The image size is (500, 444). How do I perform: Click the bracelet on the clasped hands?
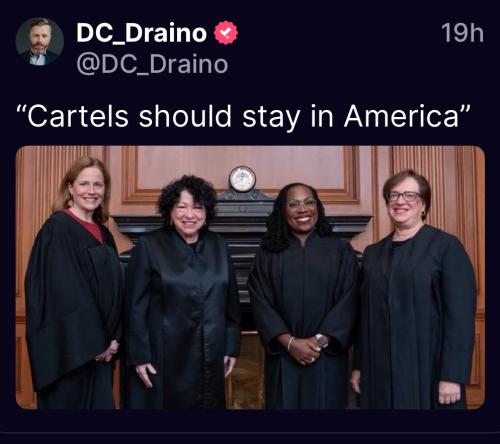[291, 344]
